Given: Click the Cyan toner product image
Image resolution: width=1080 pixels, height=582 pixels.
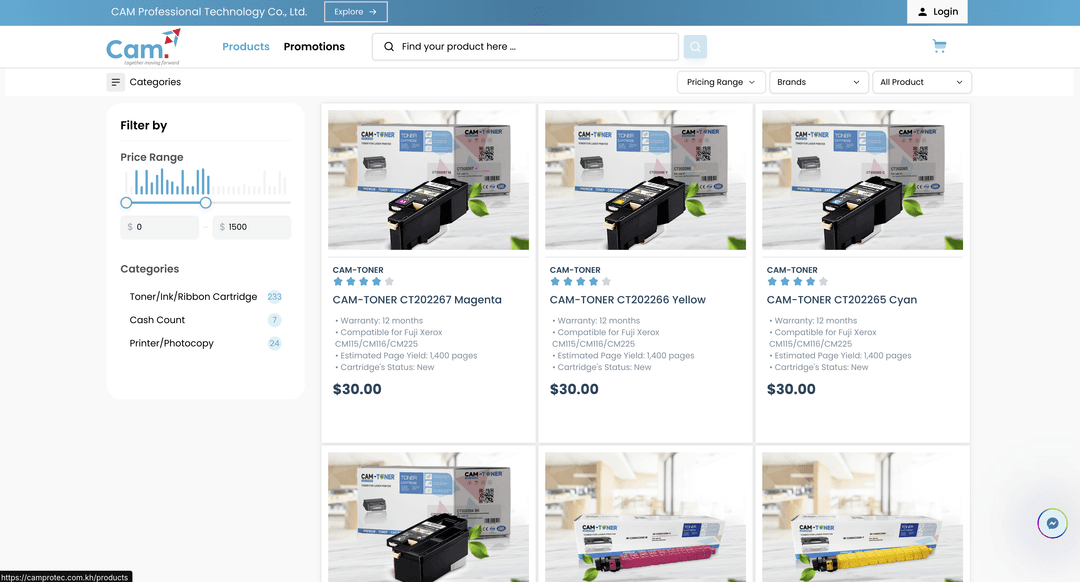Looking at the screenshot, I should (862, 180).
